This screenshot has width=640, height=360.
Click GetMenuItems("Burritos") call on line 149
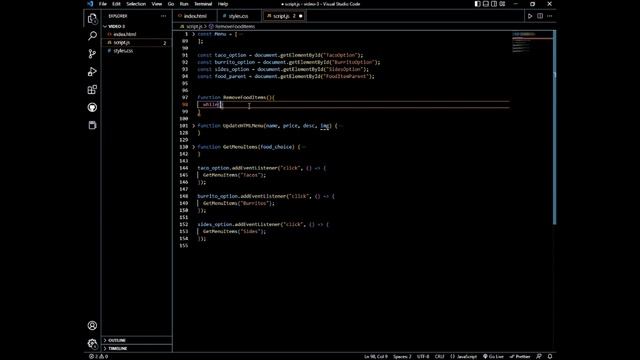click(239, 203)
